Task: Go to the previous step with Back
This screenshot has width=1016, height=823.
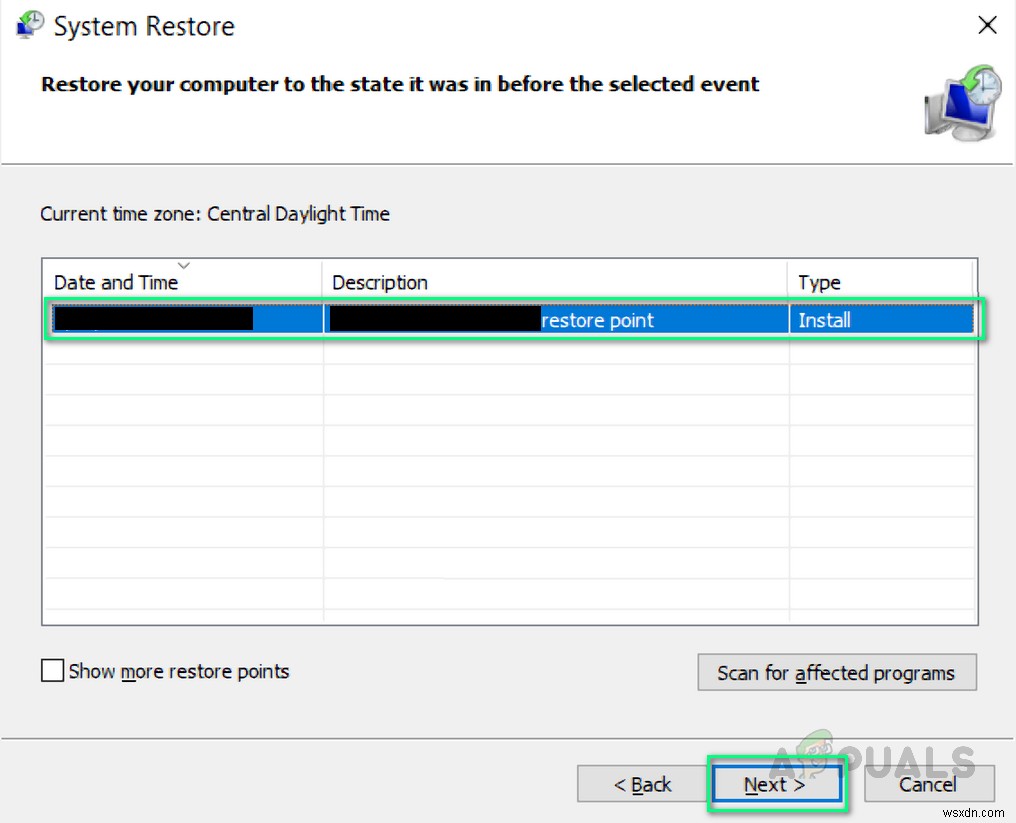Action: (x=643, y=784)
